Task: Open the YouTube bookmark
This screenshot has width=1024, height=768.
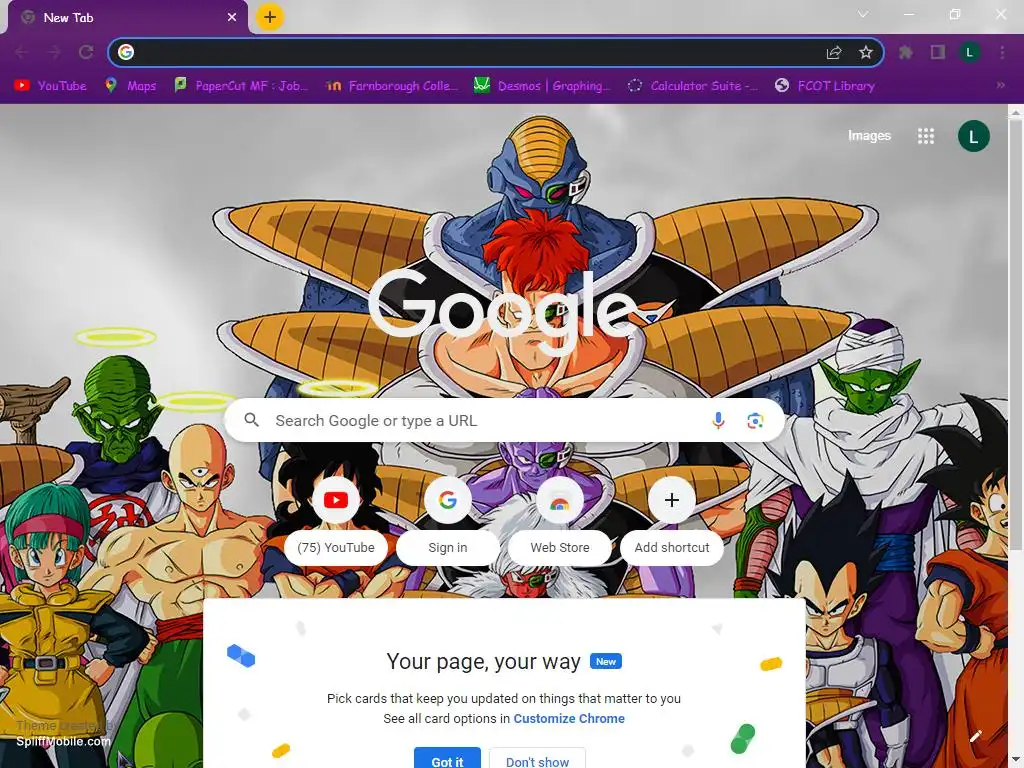Action: (x=50, y=86)
